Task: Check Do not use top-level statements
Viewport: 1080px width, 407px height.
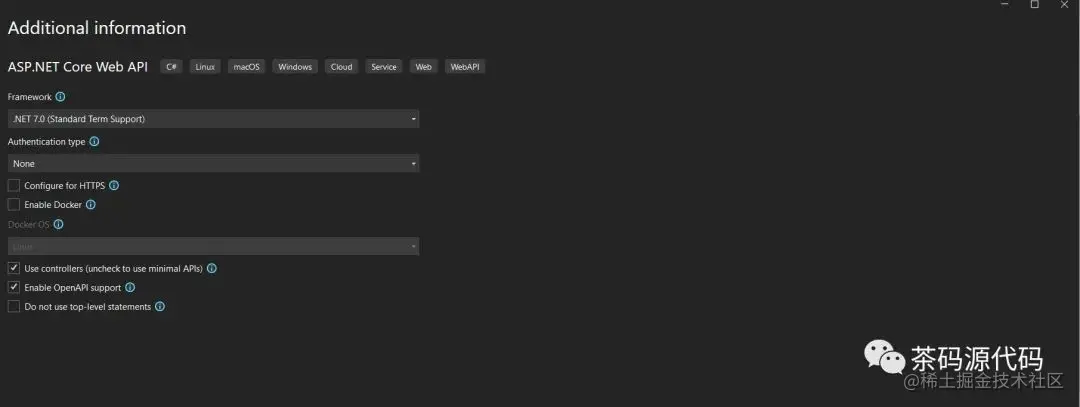Action: click(x=14, y=306)
